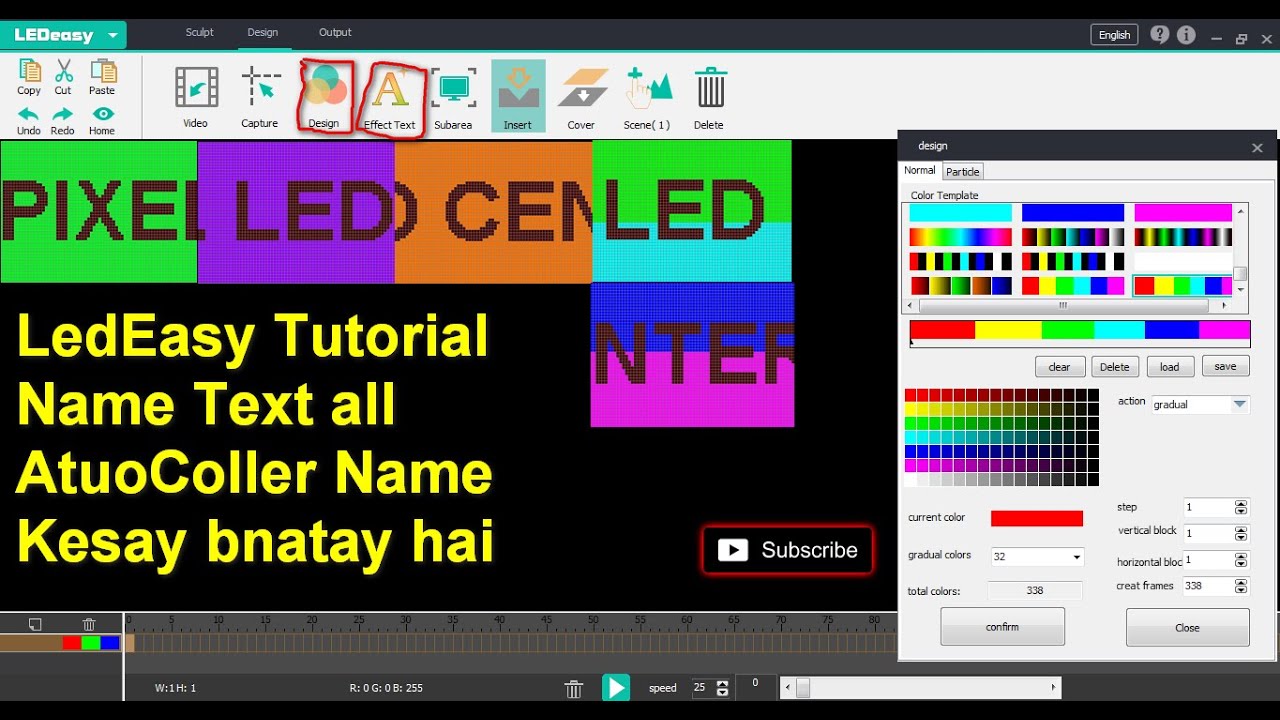
Task: Select the purple LED panel on canvas
Action: point(296,212)
